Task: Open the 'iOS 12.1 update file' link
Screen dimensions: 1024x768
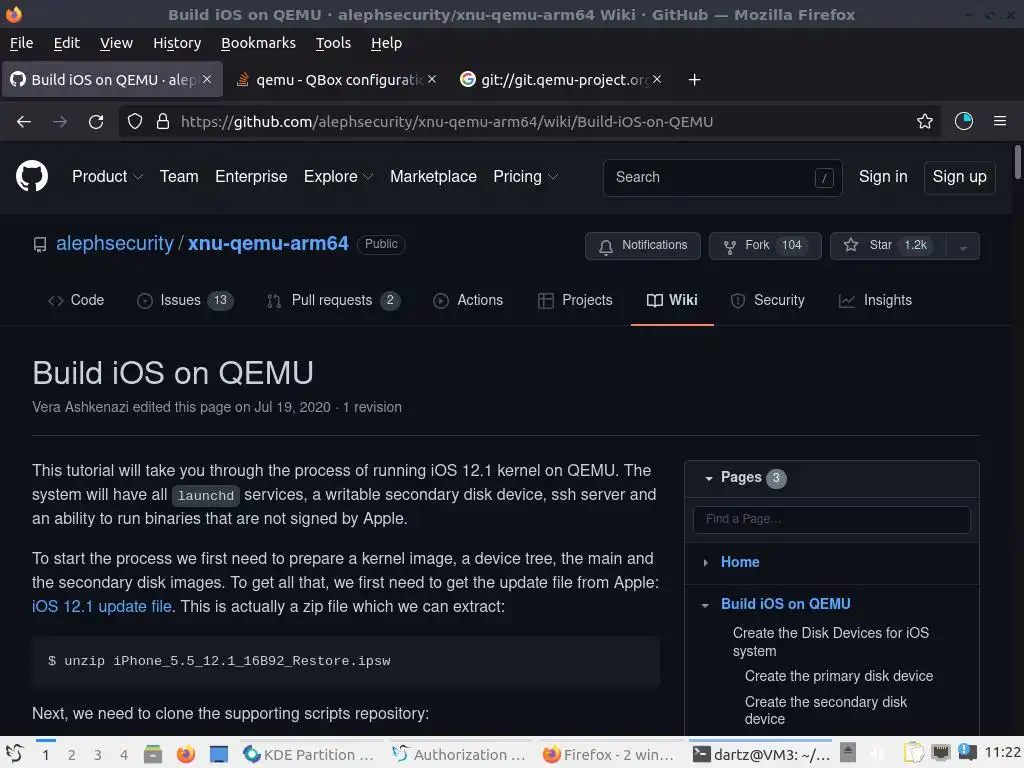Action: point(102,607)
